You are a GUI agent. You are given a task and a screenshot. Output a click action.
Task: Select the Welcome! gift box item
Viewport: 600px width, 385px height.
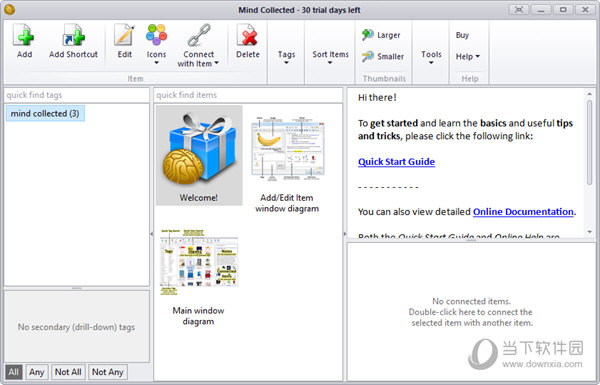[199, 155]
